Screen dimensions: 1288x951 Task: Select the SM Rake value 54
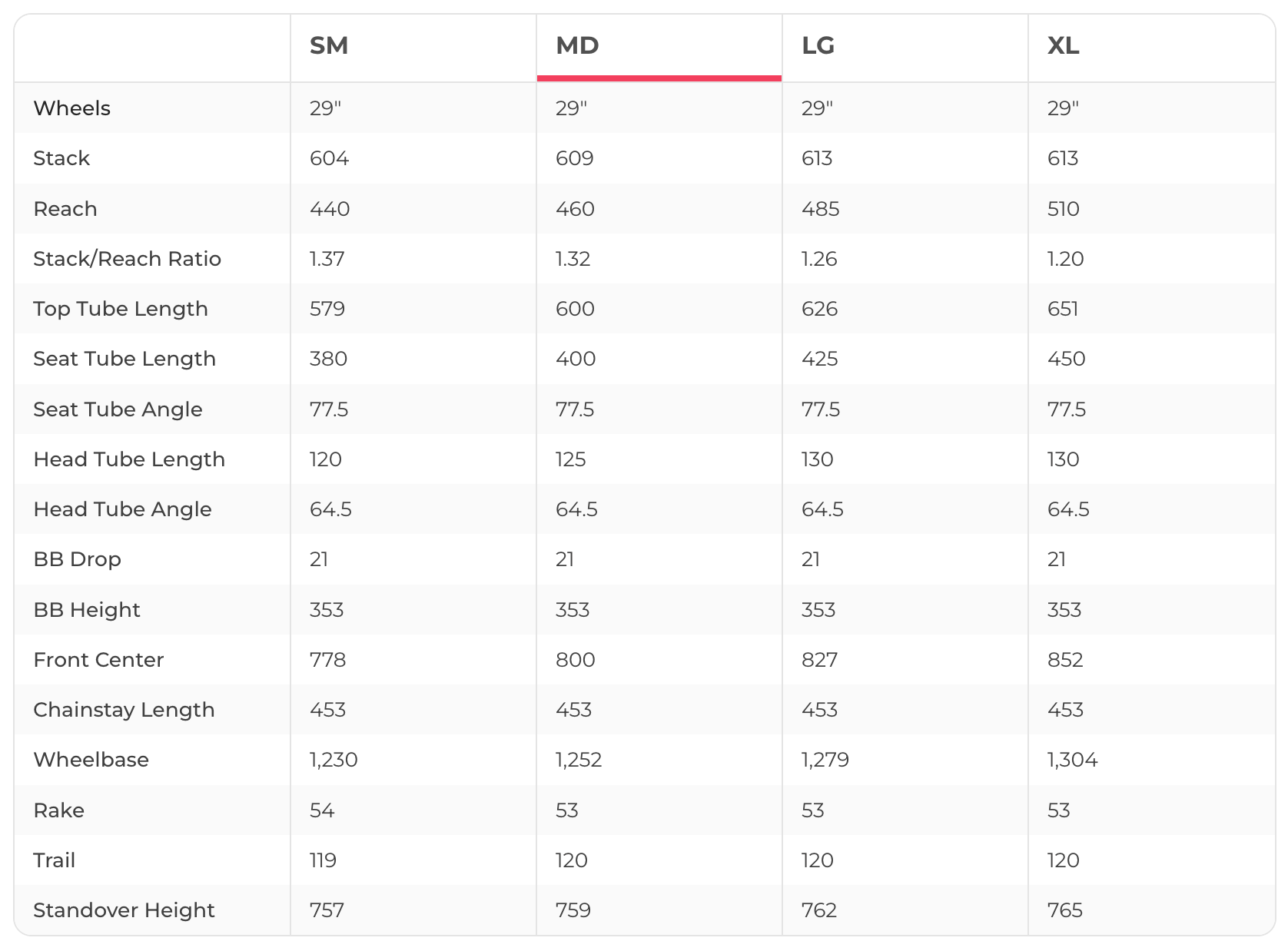[322, 810]
